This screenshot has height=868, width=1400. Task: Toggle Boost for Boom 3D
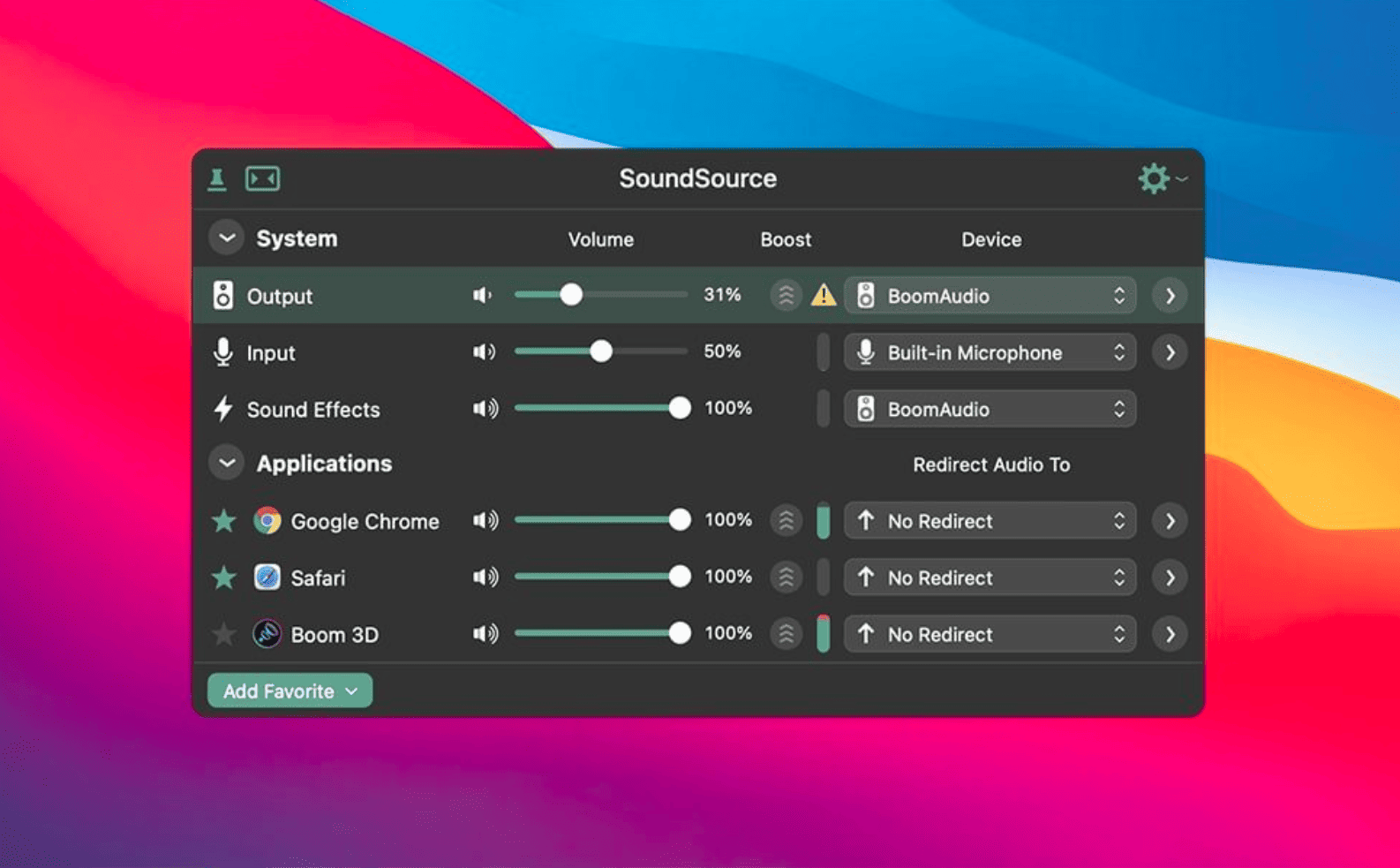tap(786, 633)
